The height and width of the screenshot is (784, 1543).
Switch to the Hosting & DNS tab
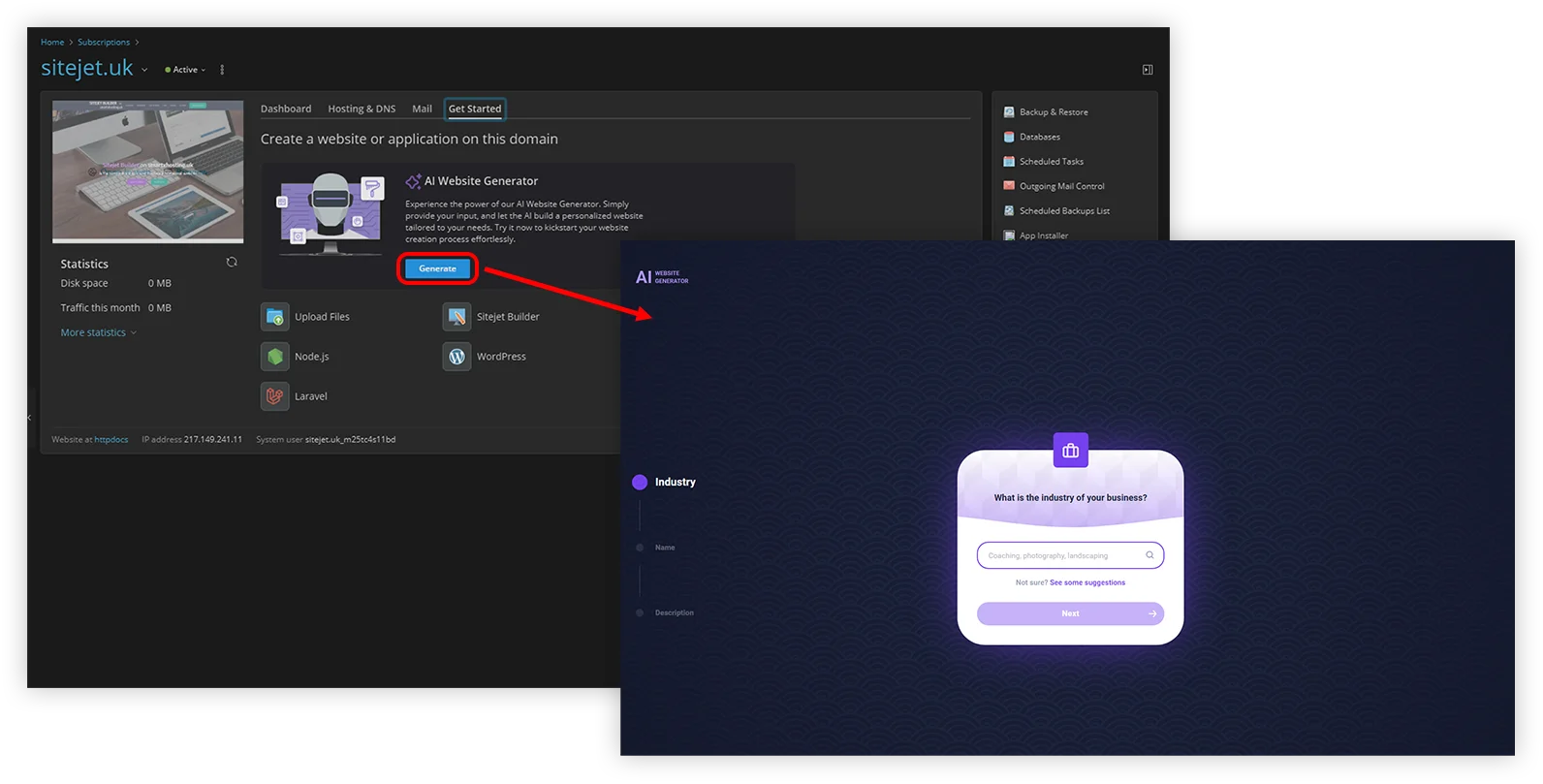click(x=362, y=109)
